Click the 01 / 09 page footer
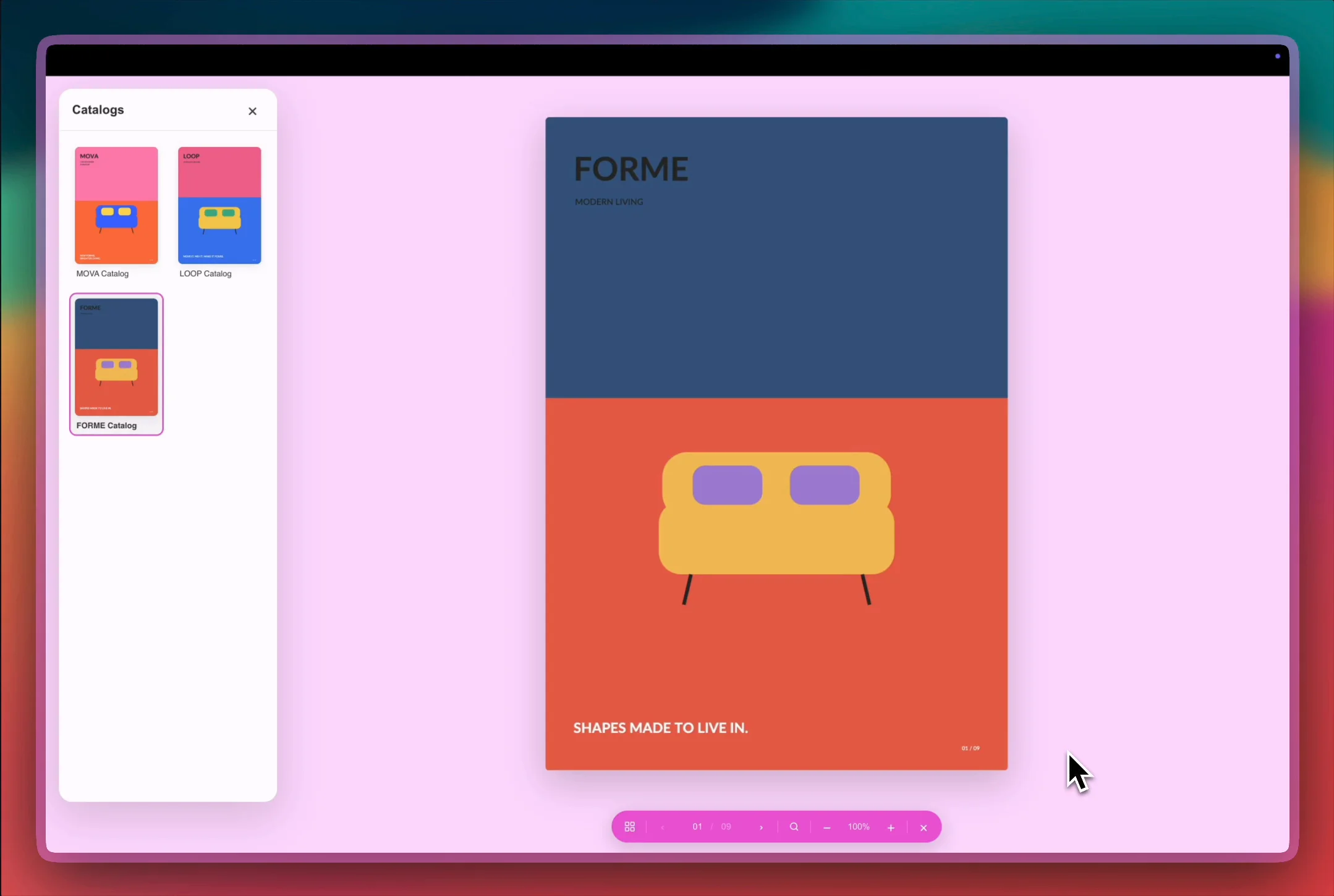This screenshot has width=1334, height=896. coord(971,748)
